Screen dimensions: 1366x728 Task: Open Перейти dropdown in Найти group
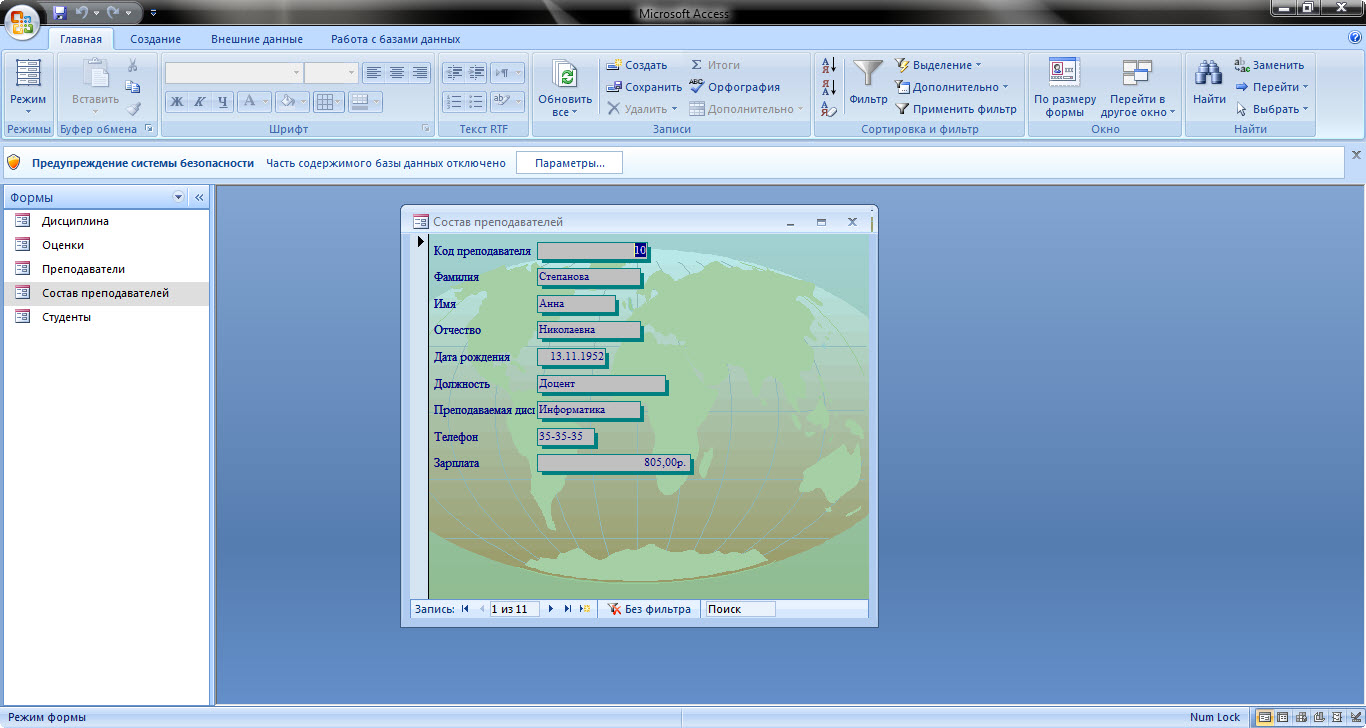[1271, 87]
